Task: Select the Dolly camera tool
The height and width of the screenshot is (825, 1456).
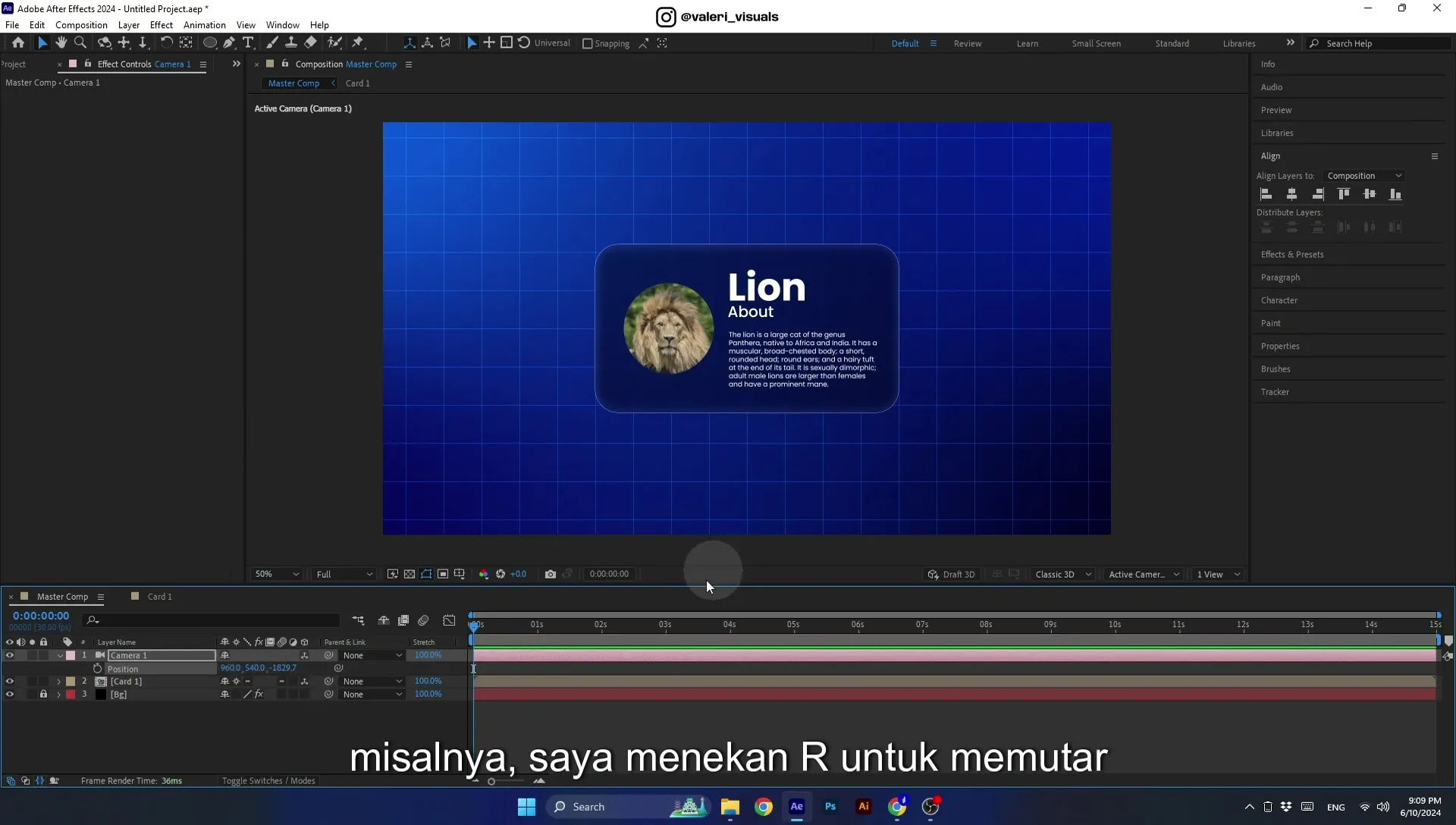Action: point(143,43)
